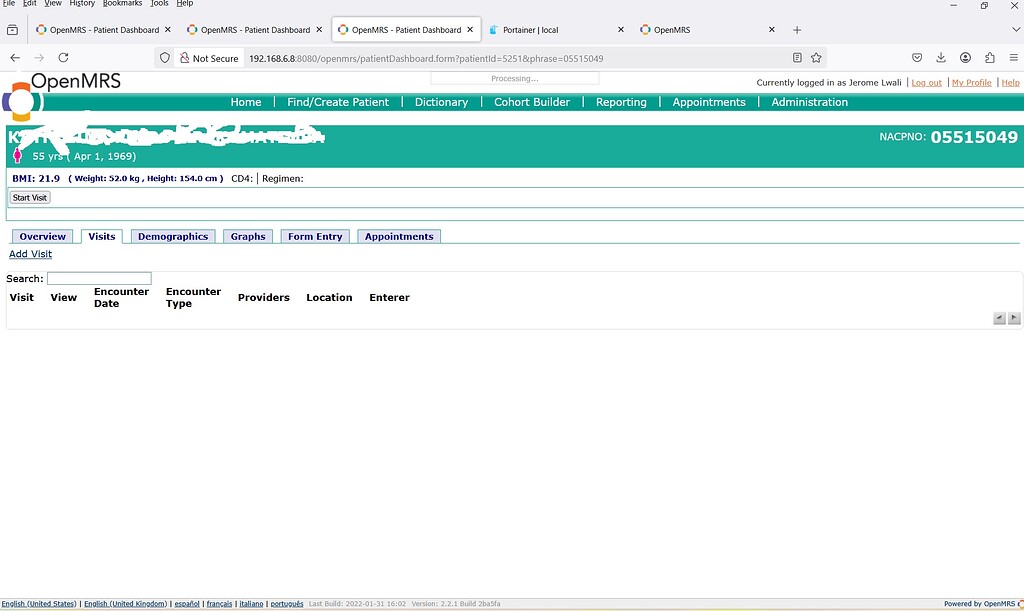
Task: Open new browser tab with plus button
Action: tap(797, 30)
